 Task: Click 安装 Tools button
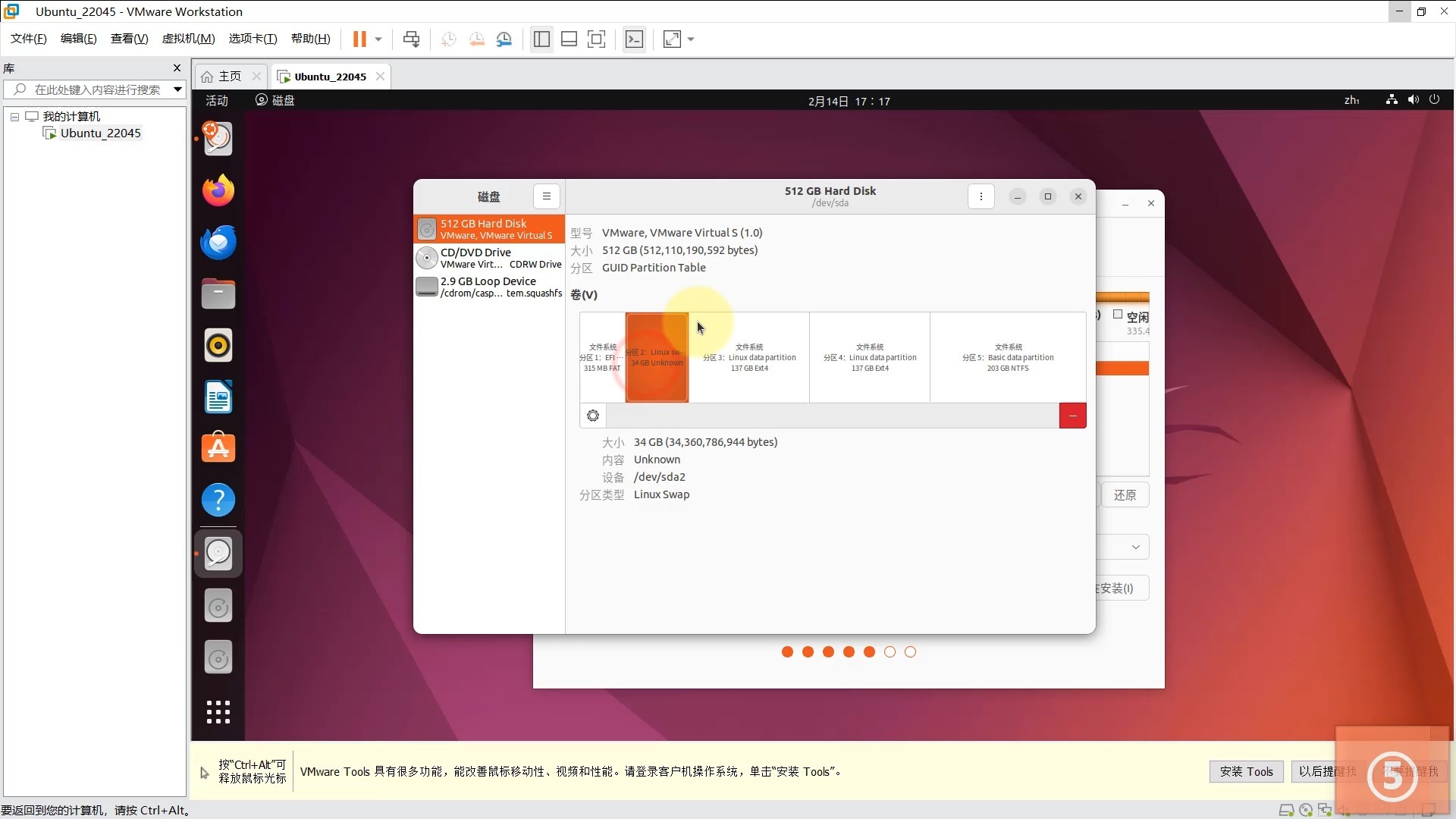pyautogui.click(x=1246, y=771)
